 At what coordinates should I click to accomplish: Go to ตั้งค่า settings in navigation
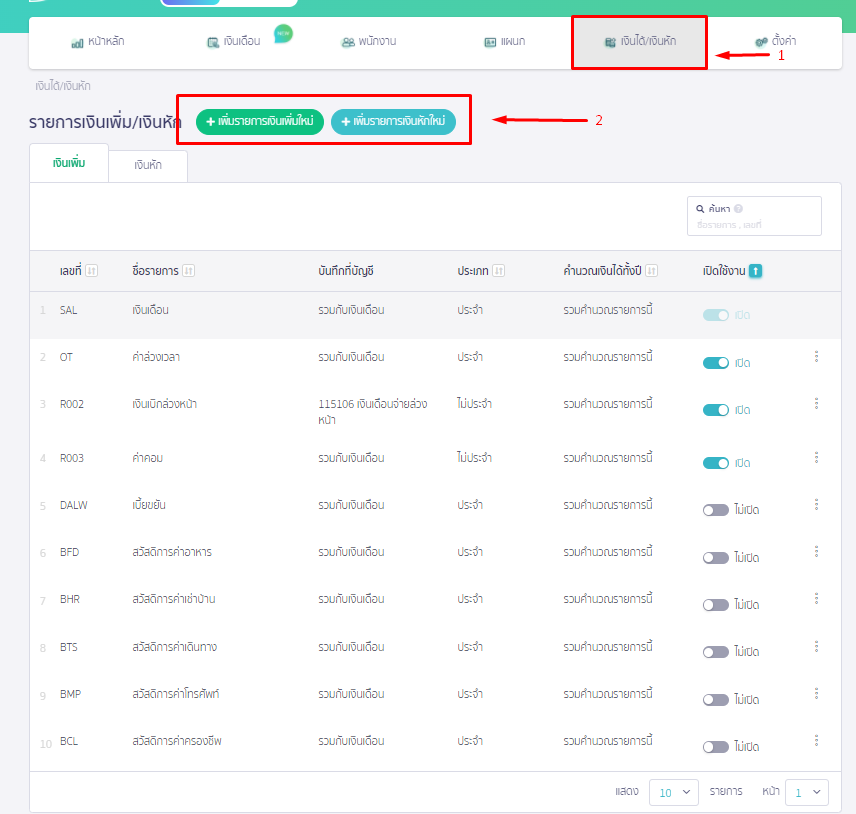click(776, 42)
